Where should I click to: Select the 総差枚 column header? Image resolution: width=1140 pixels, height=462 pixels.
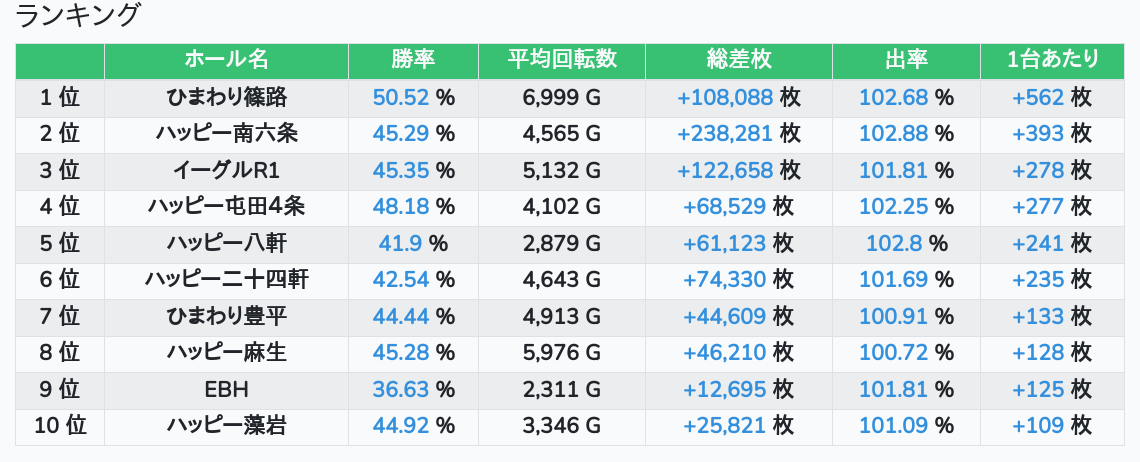pos(738,60)
